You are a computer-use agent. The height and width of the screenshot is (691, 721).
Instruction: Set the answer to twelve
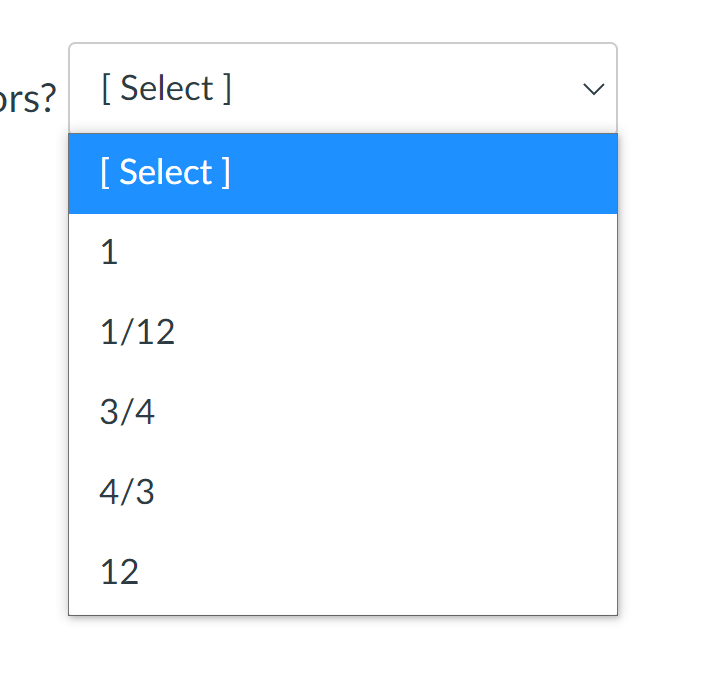(342, 572)
